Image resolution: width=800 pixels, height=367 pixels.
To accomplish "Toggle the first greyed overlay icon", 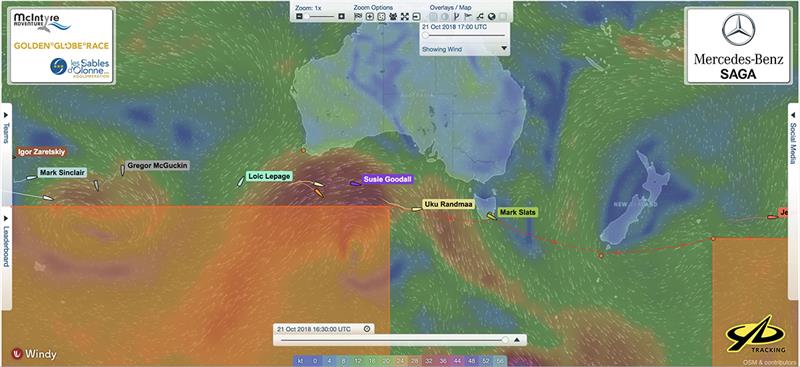I will (433, 16).
